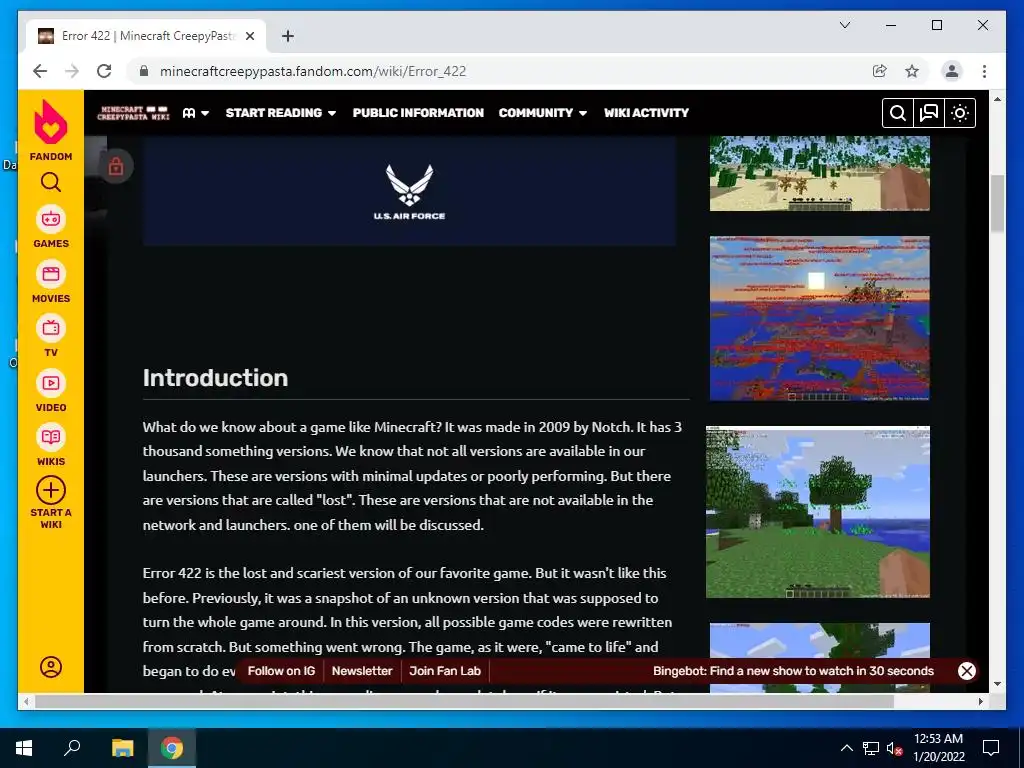This screenshot has width=1024, height=768.
Task: Open the network tray icon
Action: pos(871,748)
